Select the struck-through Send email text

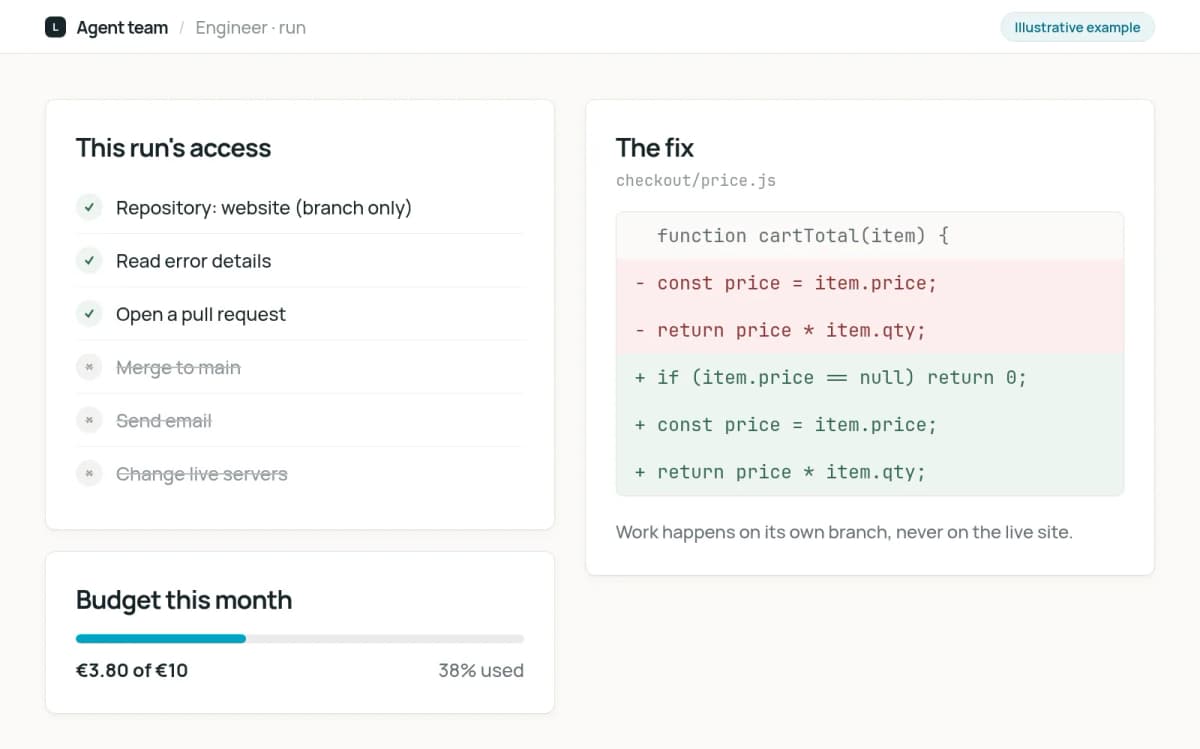(x=164, y=420)
